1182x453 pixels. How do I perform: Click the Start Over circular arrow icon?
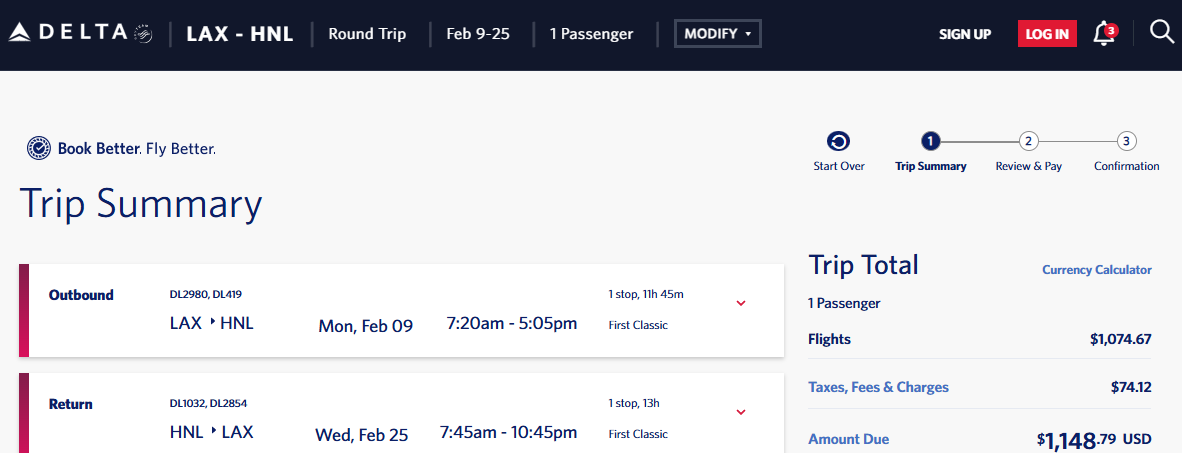(x=838, y=141)
